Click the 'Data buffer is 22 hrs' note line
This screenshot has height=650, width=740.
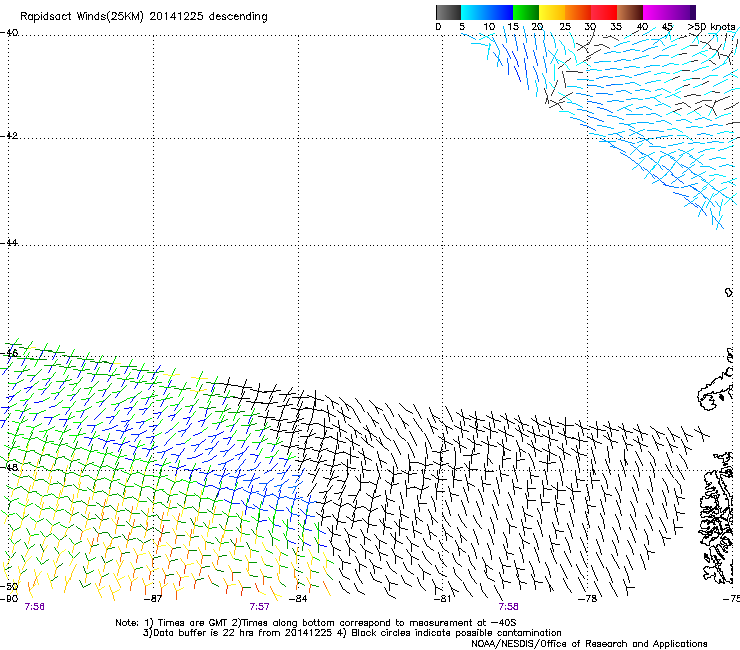coord(352,633)
